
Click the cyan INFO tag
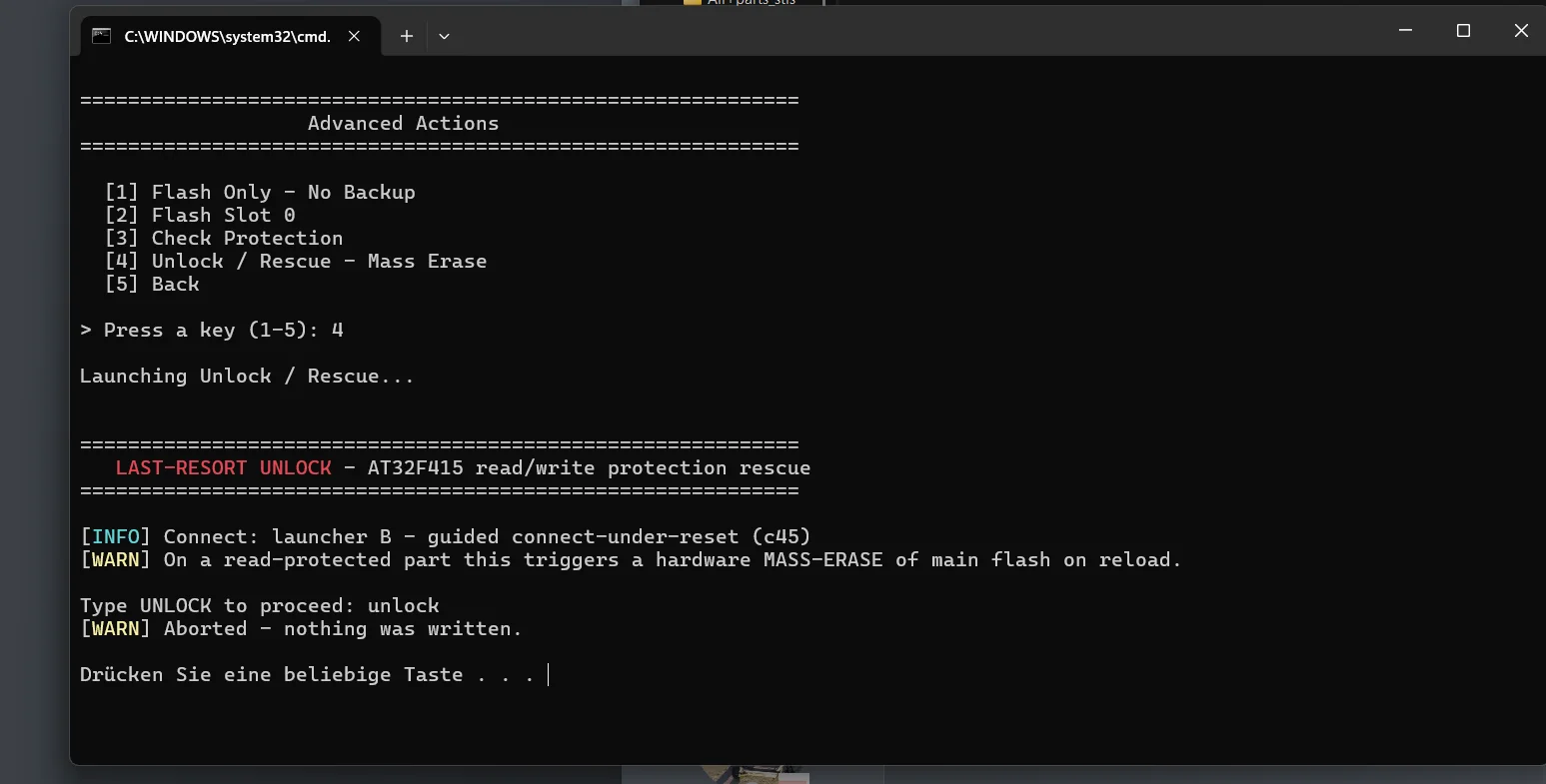(115, 536)
